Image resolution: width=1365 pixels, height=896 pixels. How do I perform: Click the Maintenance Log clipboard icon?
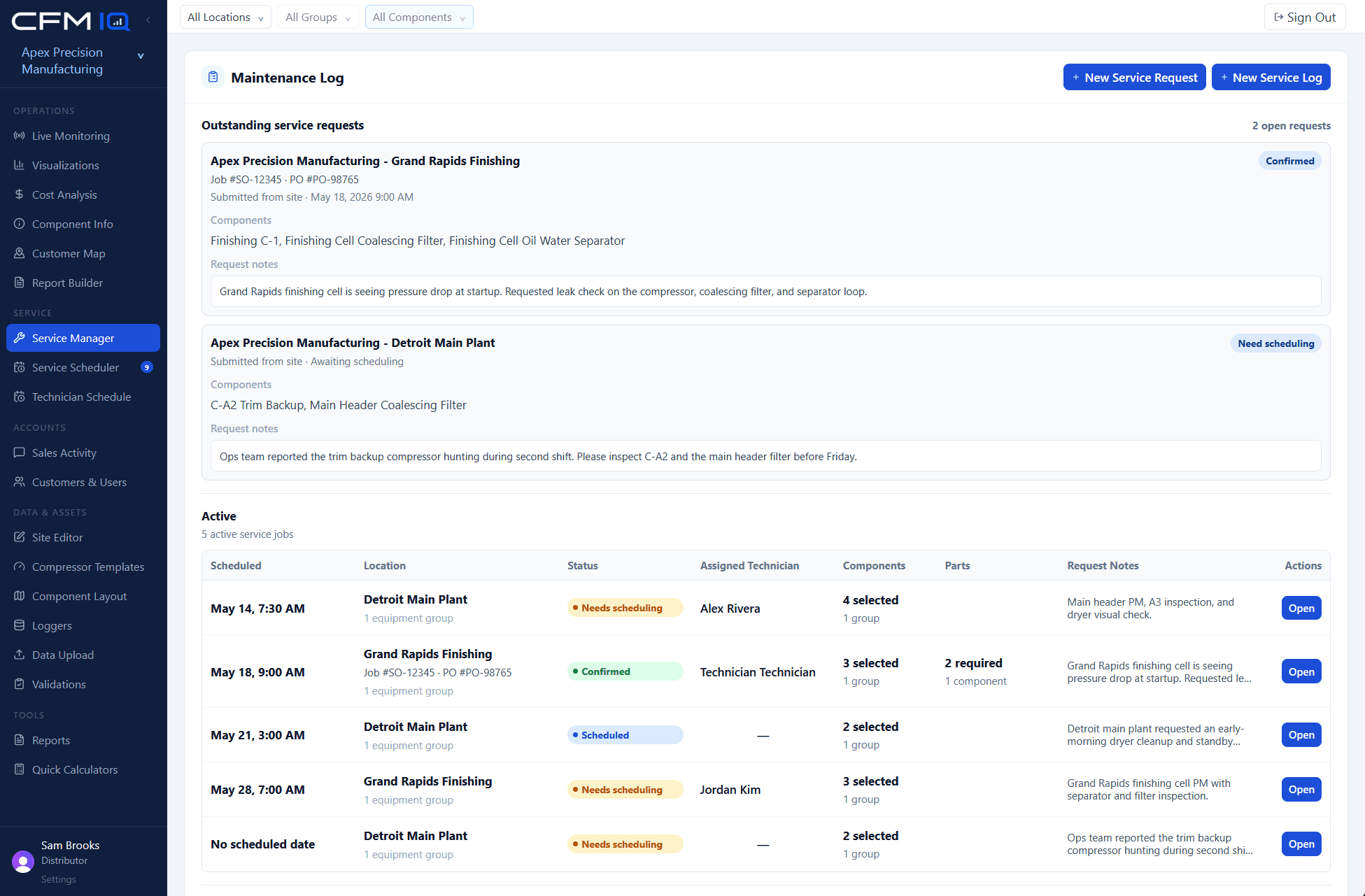(213, 77)
